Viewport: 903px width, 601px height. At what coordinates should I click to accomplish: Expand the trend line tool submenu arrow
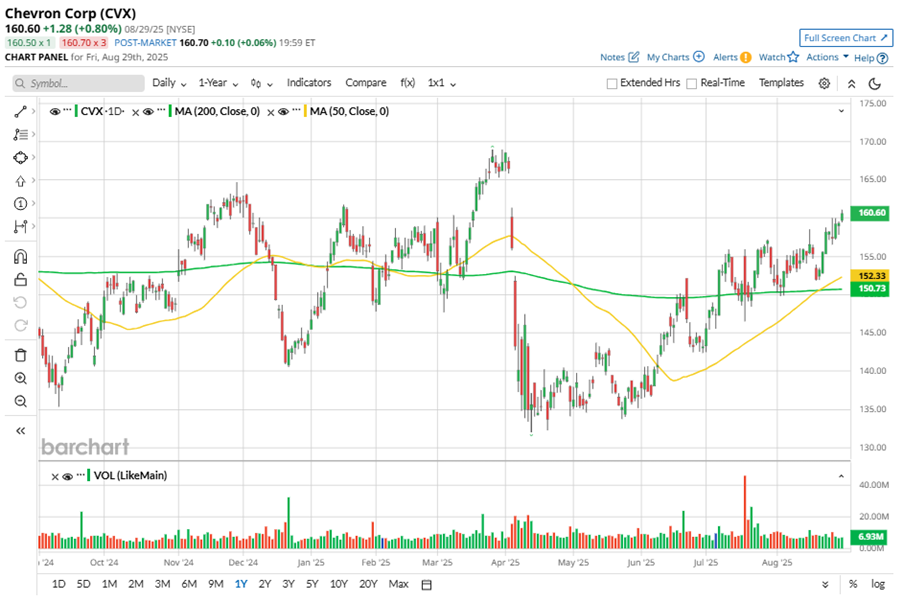coord(33,111)
